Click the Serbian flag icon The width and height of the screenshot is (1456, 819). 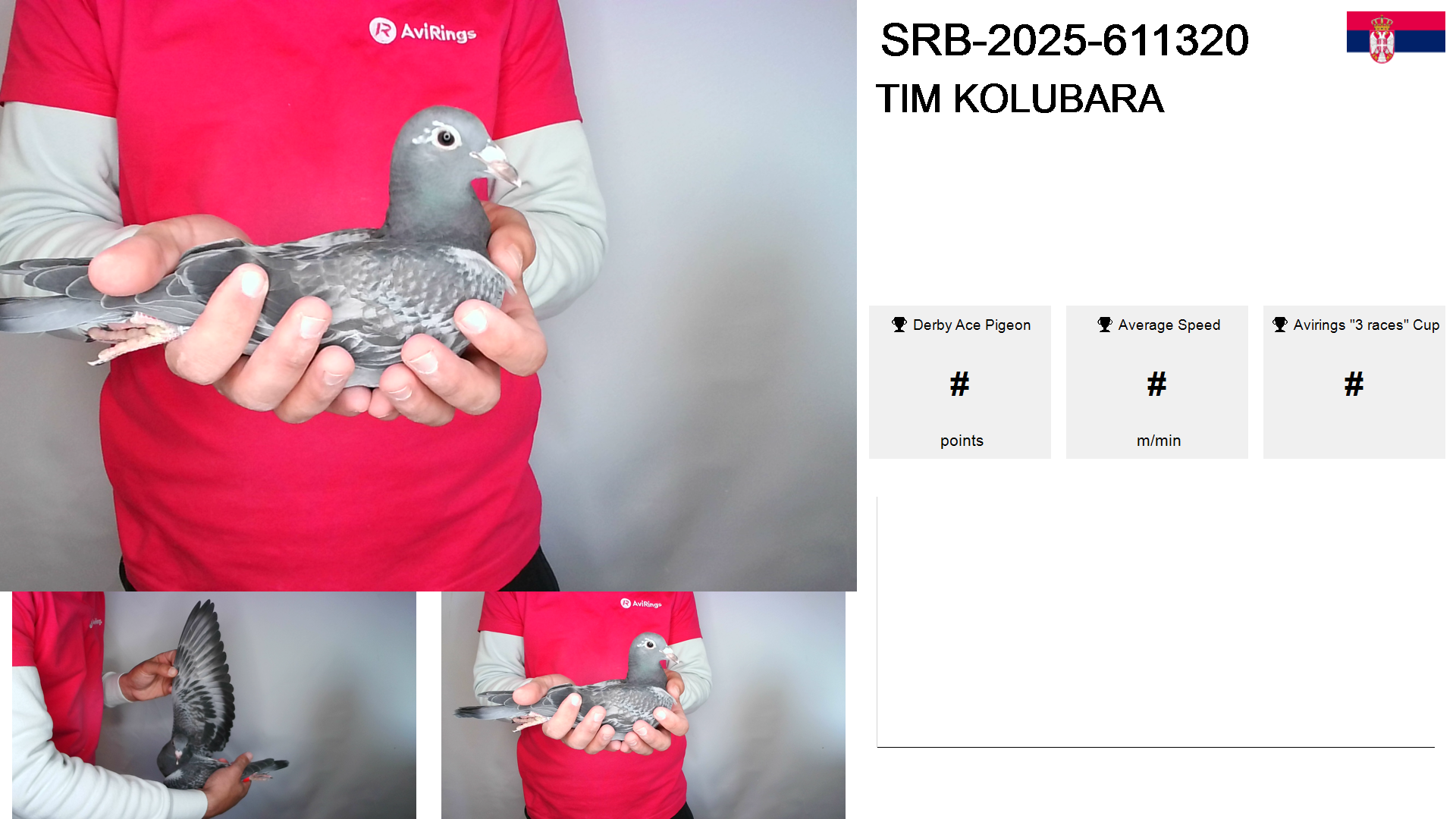pos(1395,36)
